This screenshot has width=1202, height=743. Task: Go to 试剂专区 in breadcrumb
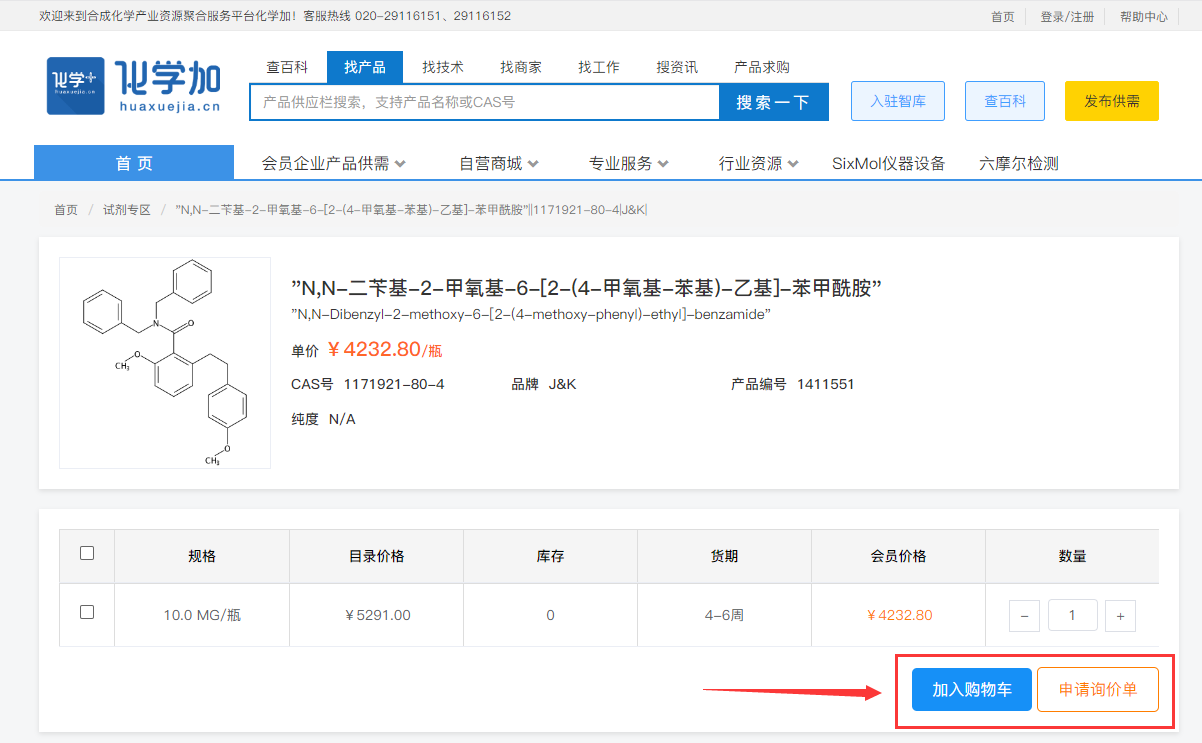click(x=126, y=210)
